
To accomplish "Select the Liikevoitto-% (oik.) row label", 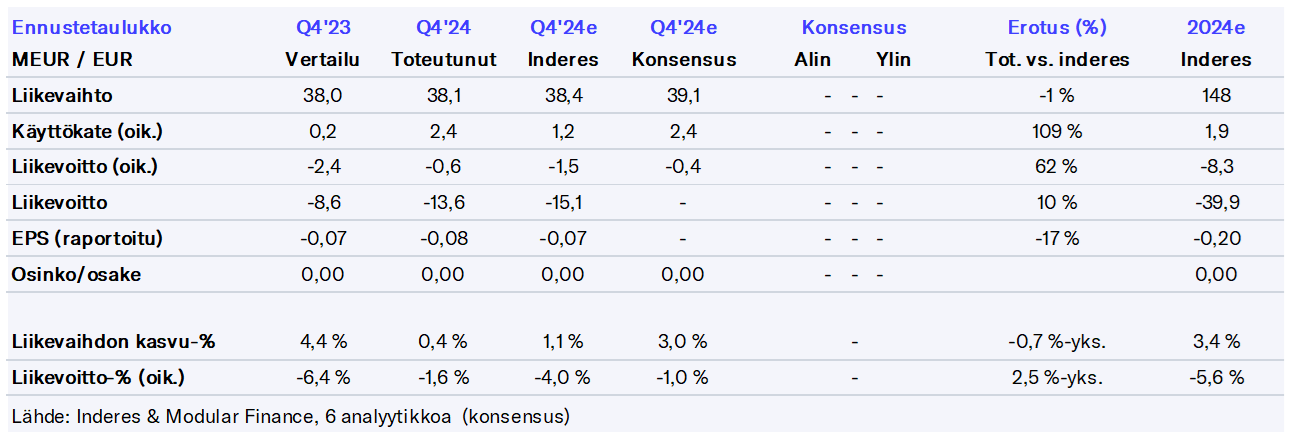I will click(x=98, y=377).
